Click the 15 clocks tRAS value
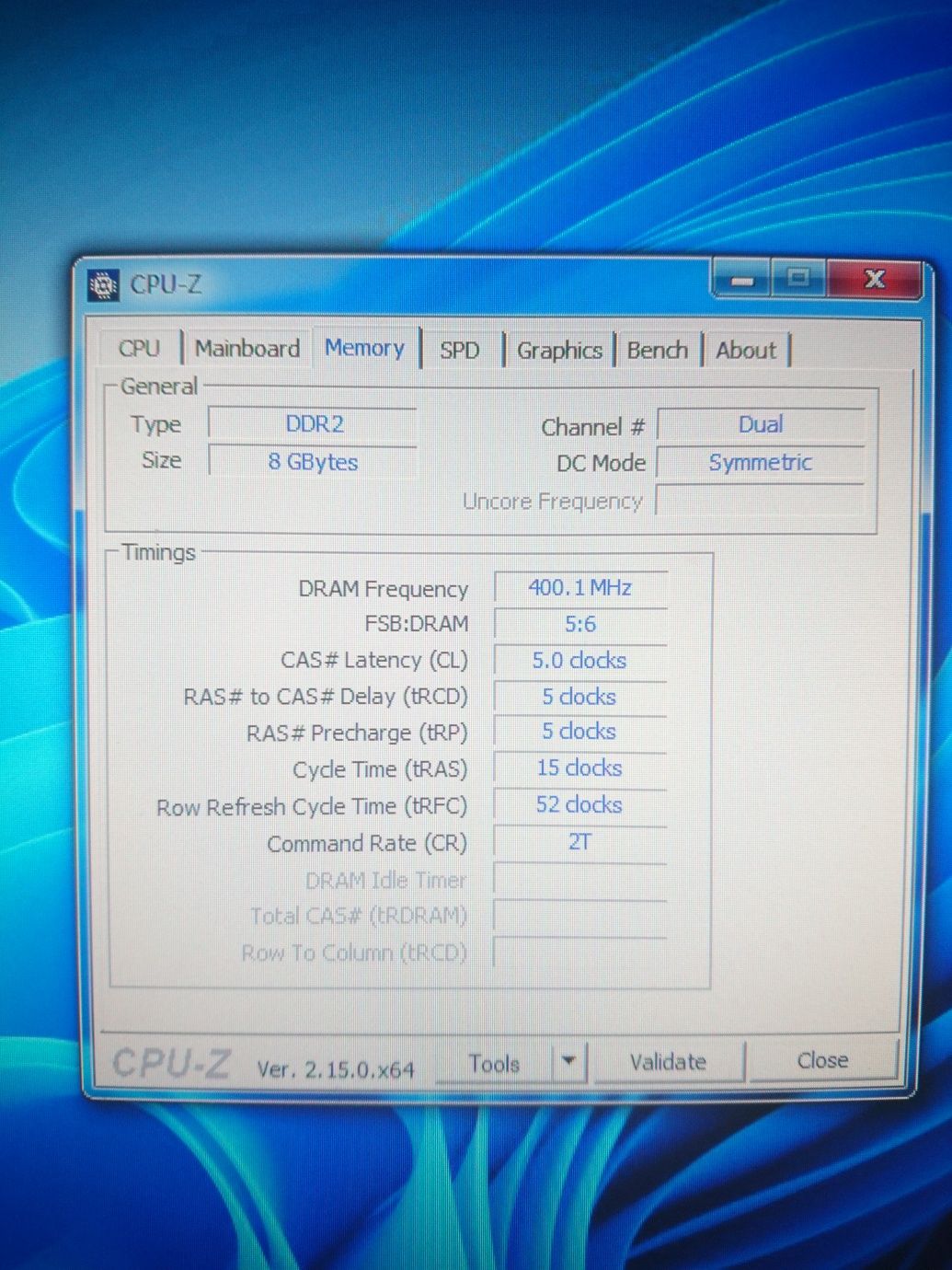This screenshot has height=1270, width=952. click(x=580, y=768)
